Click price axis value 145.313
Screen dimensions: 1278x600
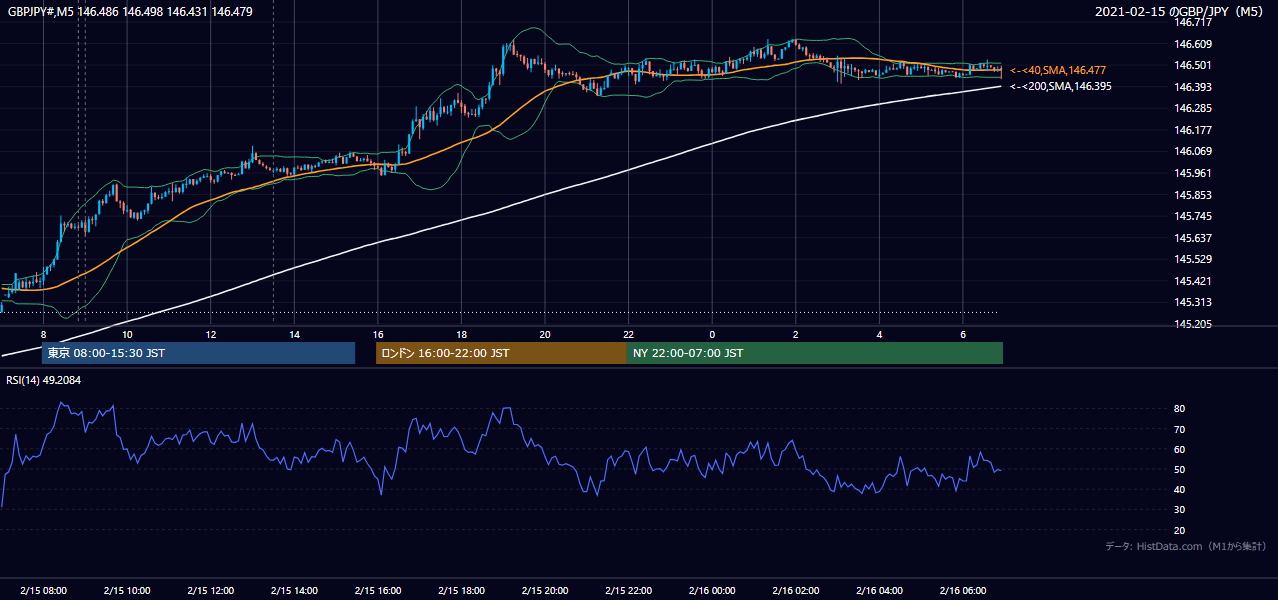point(1193,302)
